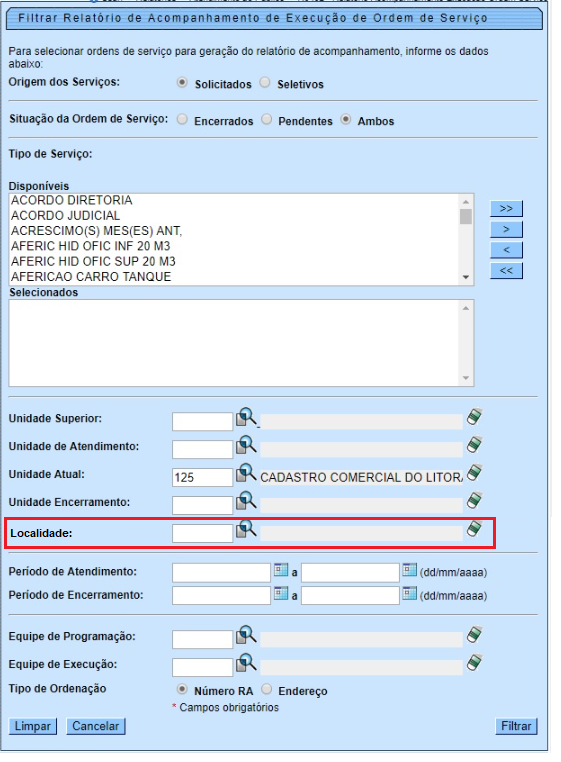561x762 pixels.
Task: Sort by Endereço
Action: coord(266,689)
